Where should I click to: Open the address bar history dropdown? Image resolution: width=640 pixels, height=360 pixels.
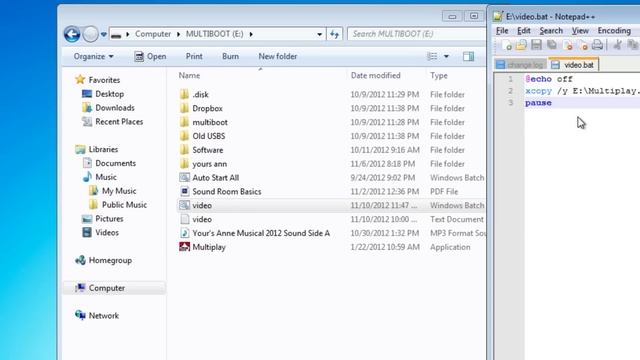point(320,34)
